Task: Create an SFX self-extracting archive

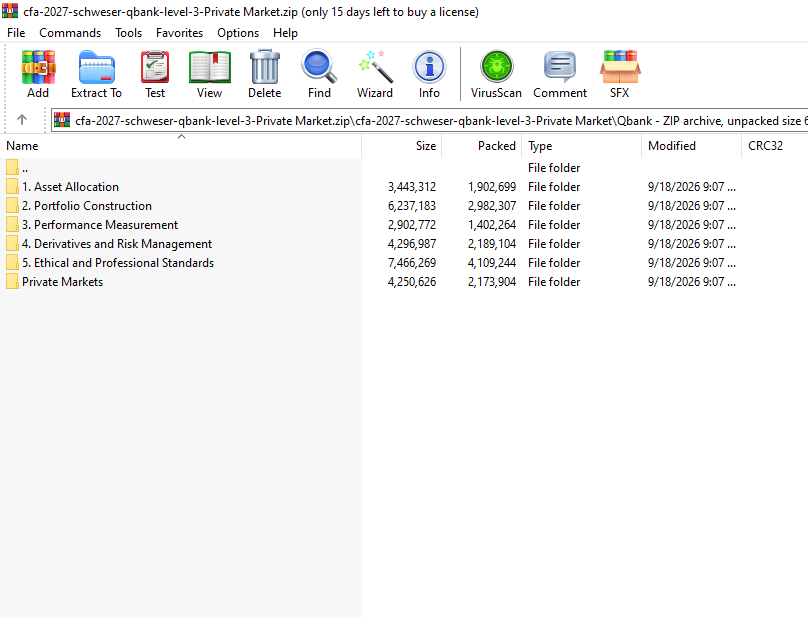Action: pyautogui.click(x=619, y=74)
